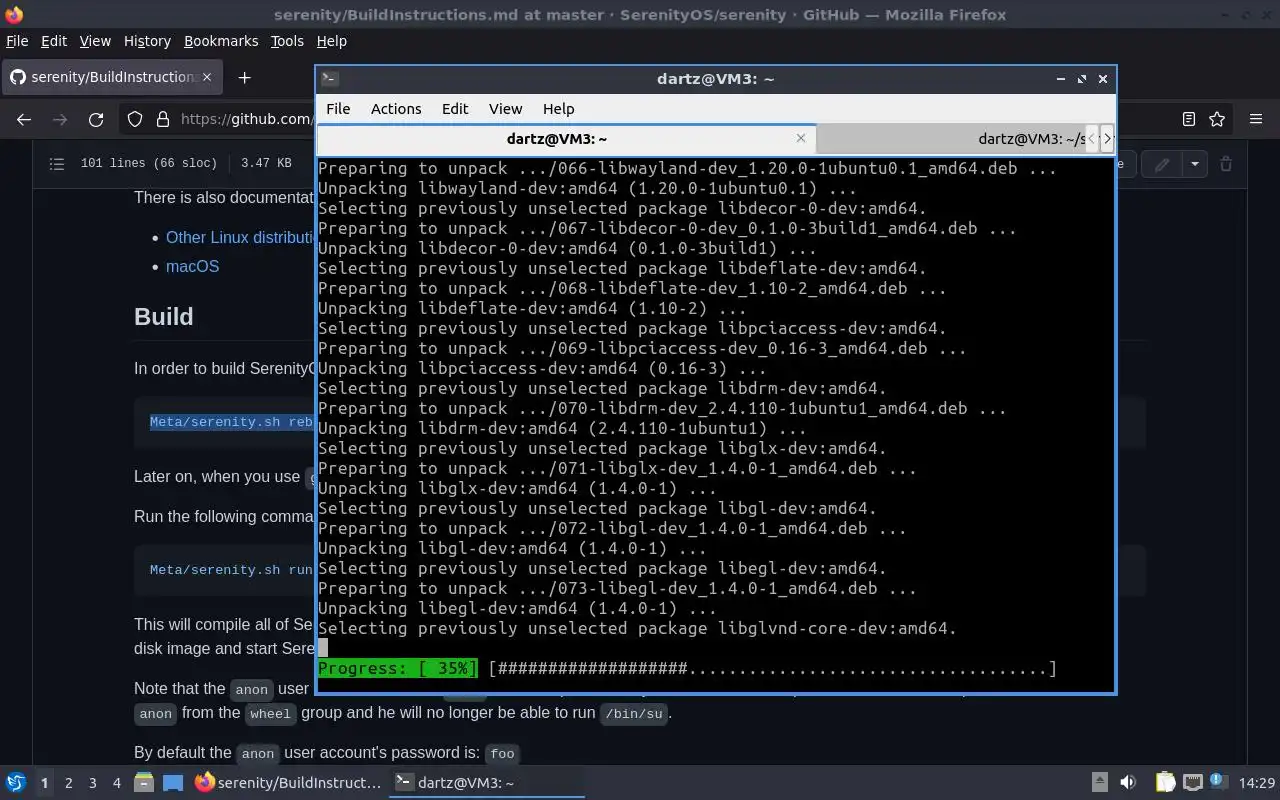Screen dimensions: 1280x800
Task: Delete this file via GitHub trash icon
Action: pos(1226,164)
